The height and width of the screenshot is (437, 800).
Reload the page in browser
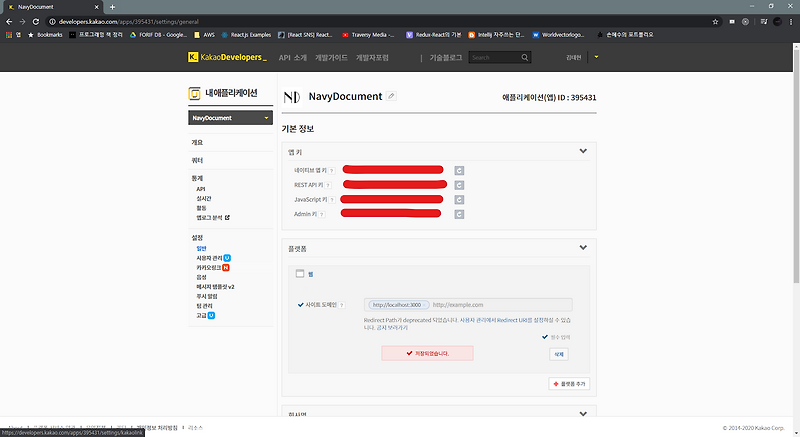(x=36, y=21)
